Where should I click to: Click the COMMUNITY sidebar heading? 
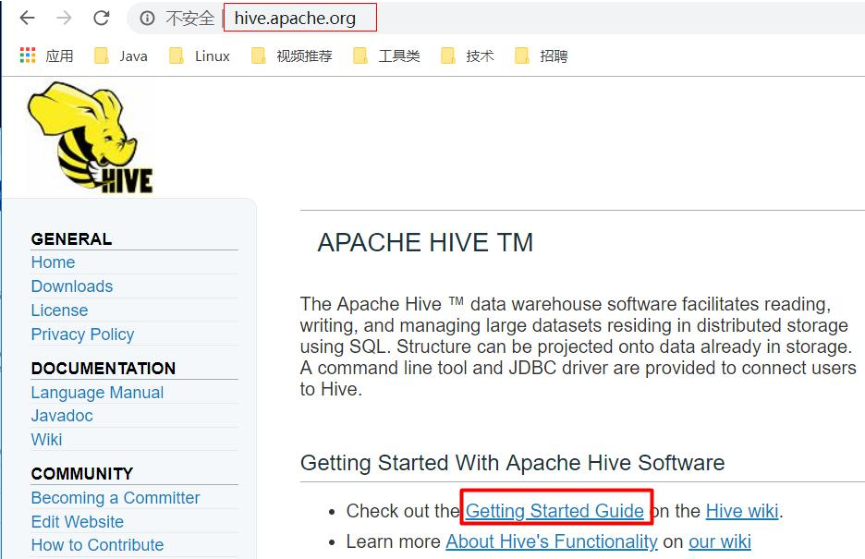pyautogui.click(x=82, y=473)
